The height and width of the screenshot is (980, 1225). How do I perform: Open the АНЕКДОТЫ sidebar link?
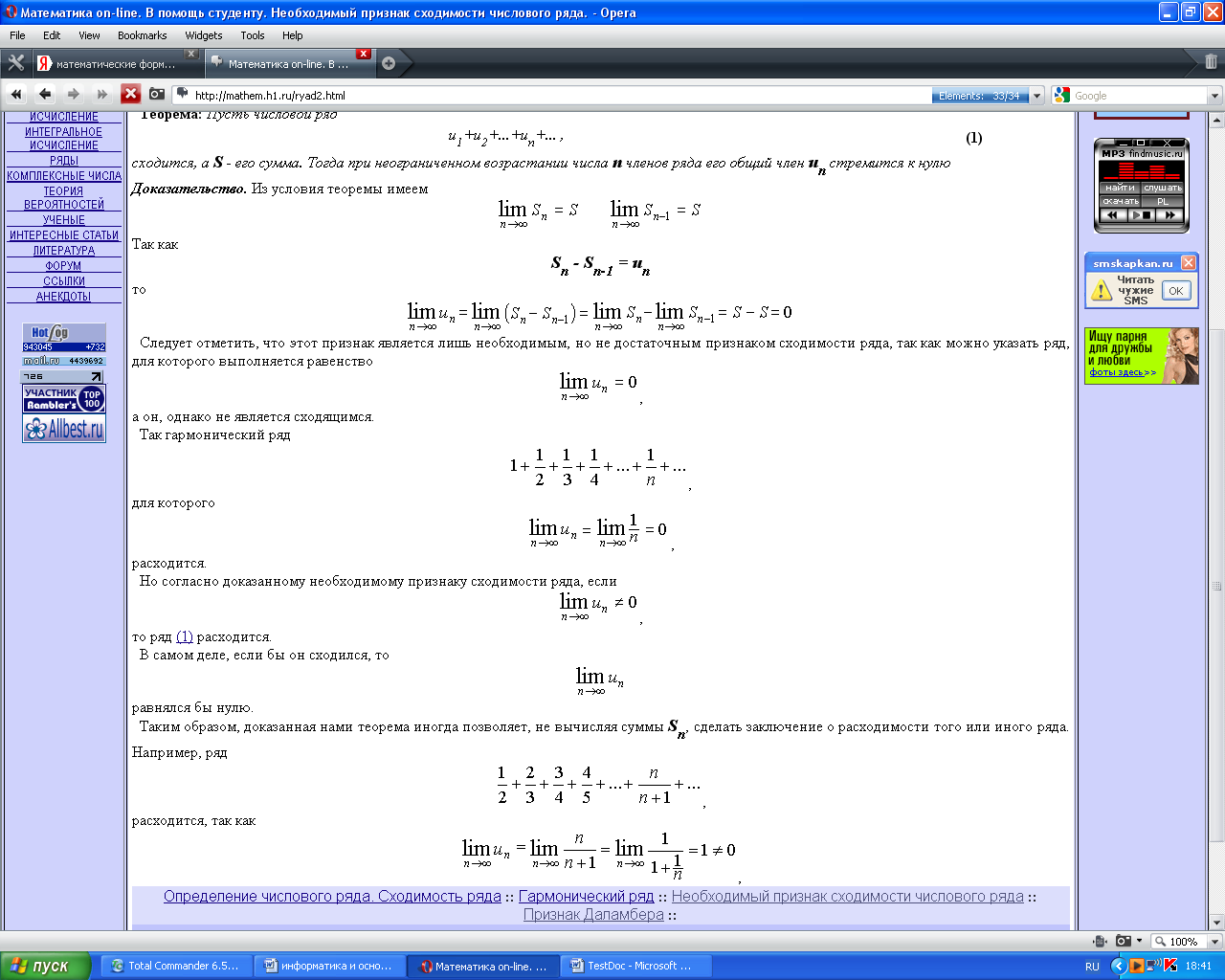coord(64,297)
